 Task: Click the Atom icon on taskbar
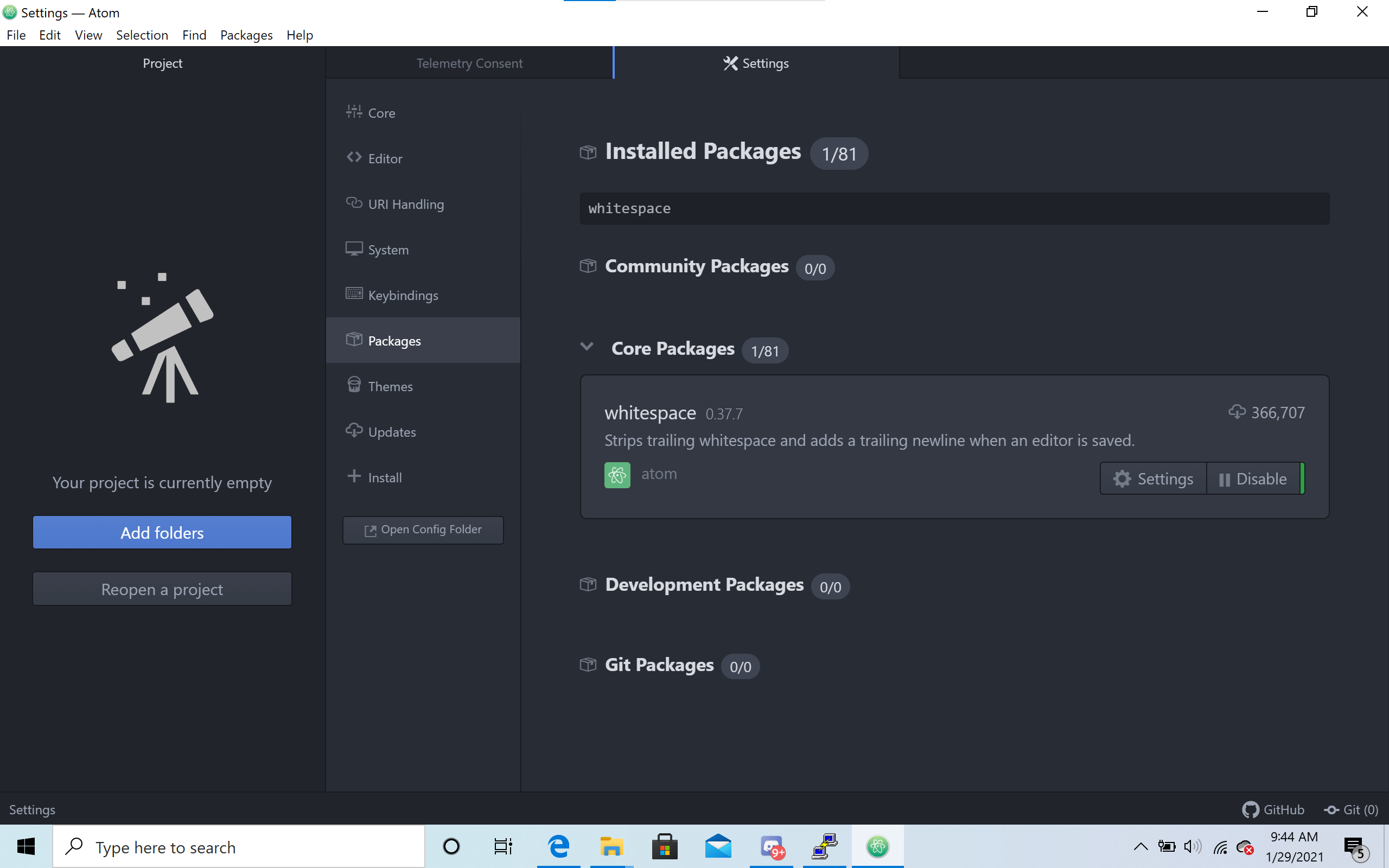click(x=877, y=847)
